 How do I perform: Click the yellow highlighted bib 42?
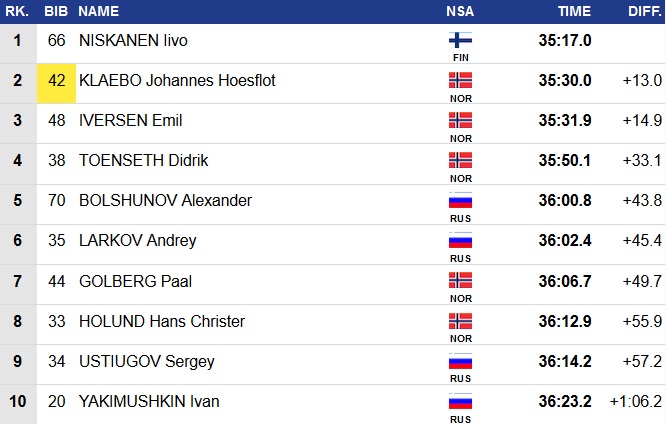[x=56, y=80]
